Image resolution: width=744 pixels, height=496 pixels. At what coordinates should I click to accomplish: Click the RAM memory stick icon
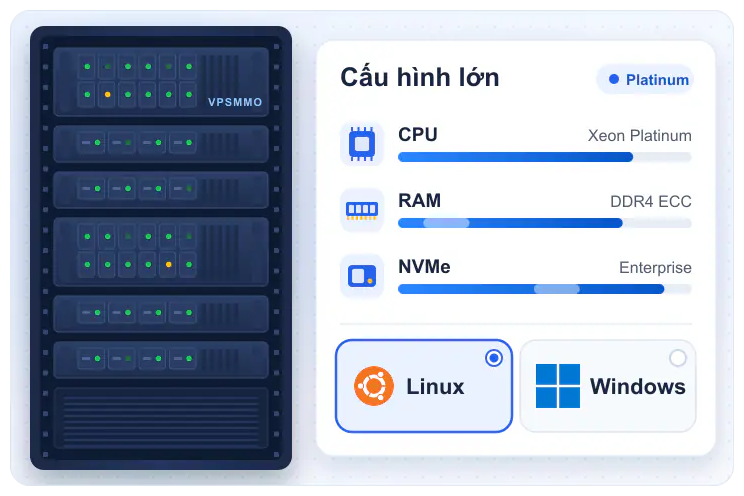[362, 210]
